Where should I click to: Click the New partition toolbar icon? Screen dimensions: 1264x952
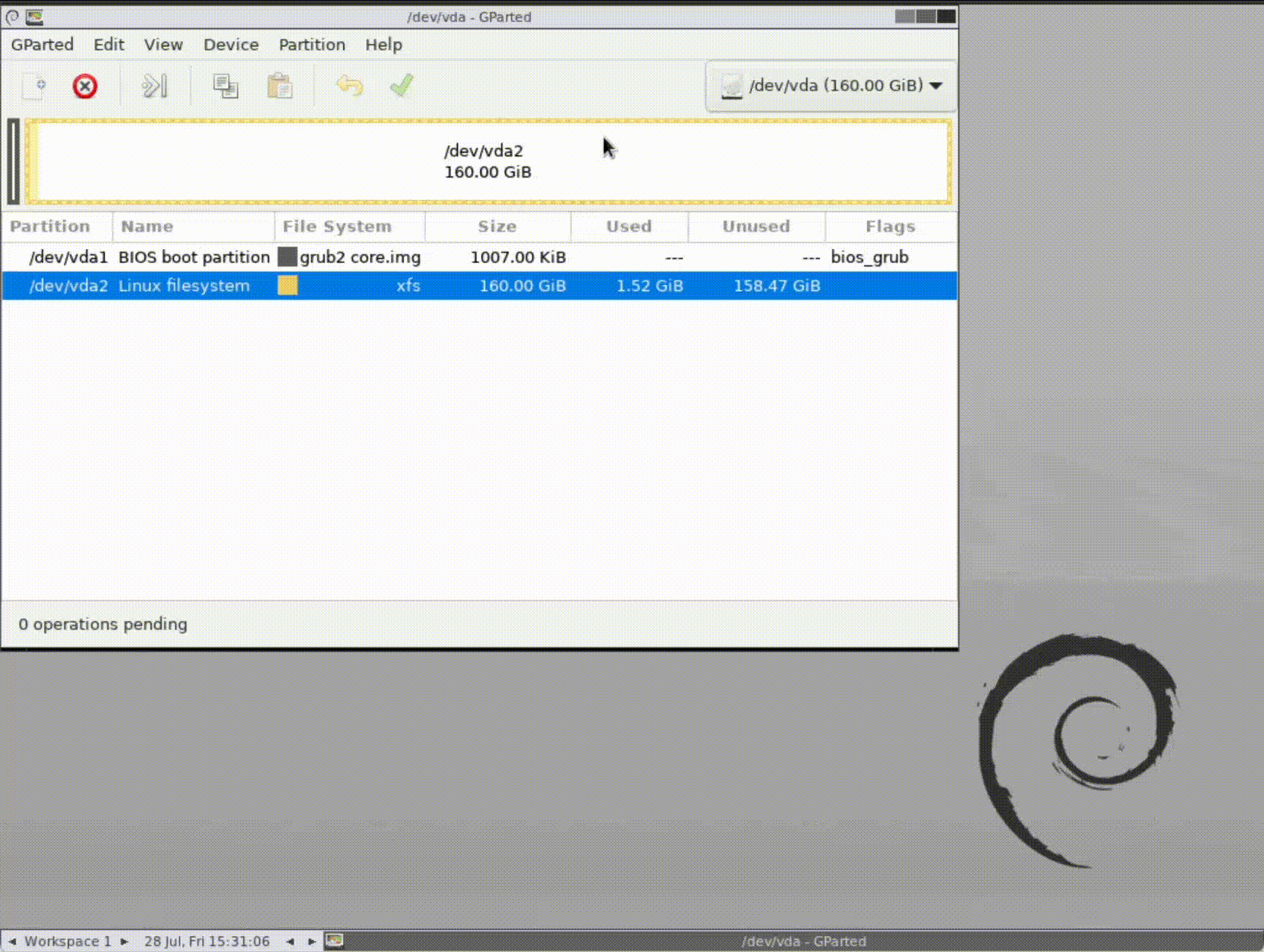[x=34, y=86]
